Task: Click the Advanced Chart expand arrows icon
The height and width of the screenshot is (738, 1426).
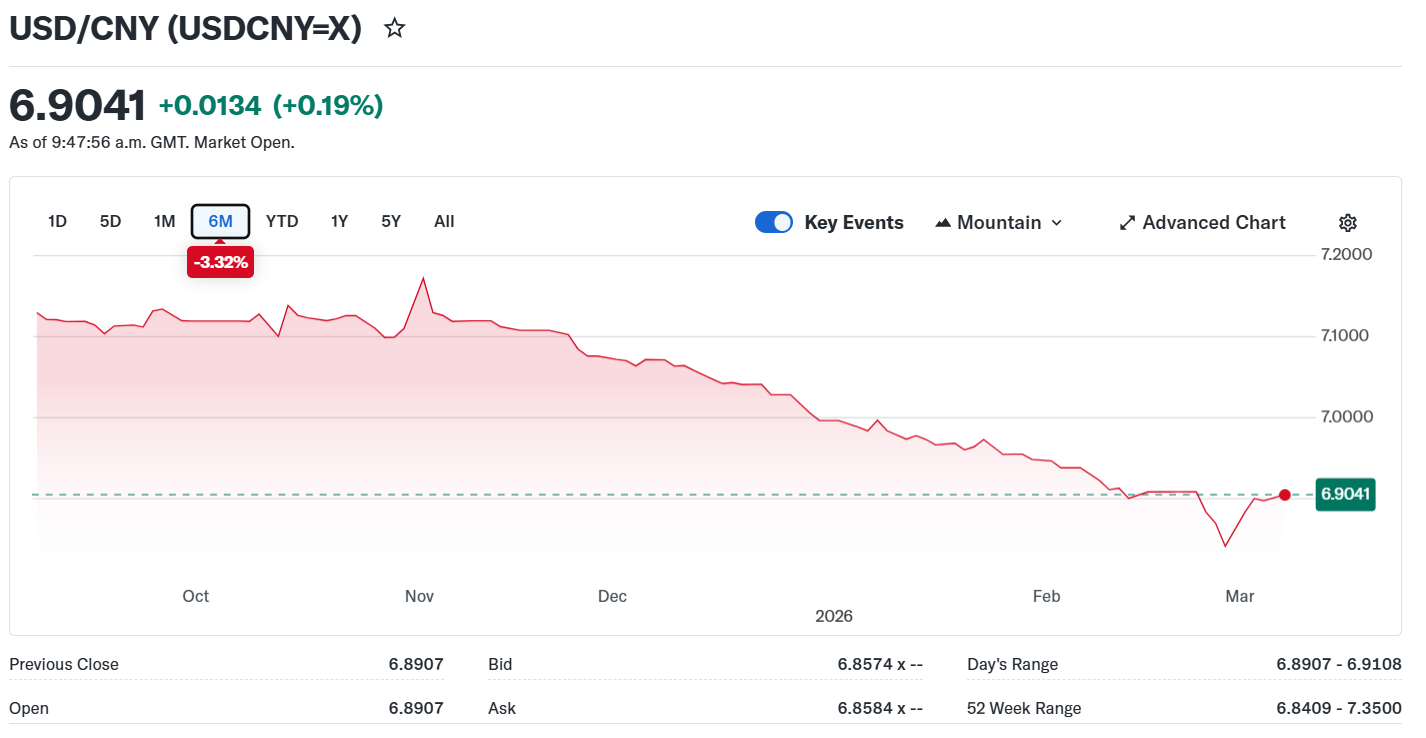Action: tap(1127, 222)
